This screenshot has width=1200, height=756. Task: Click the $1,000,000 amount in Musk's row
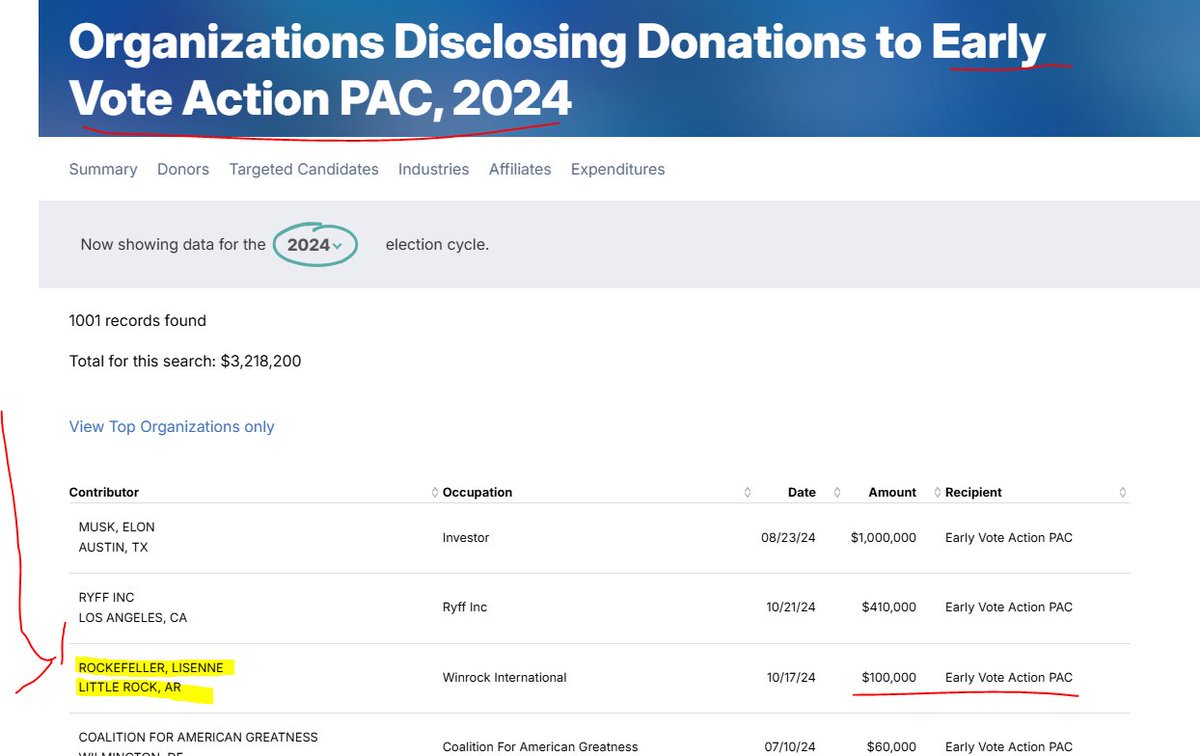pos(883,537)
